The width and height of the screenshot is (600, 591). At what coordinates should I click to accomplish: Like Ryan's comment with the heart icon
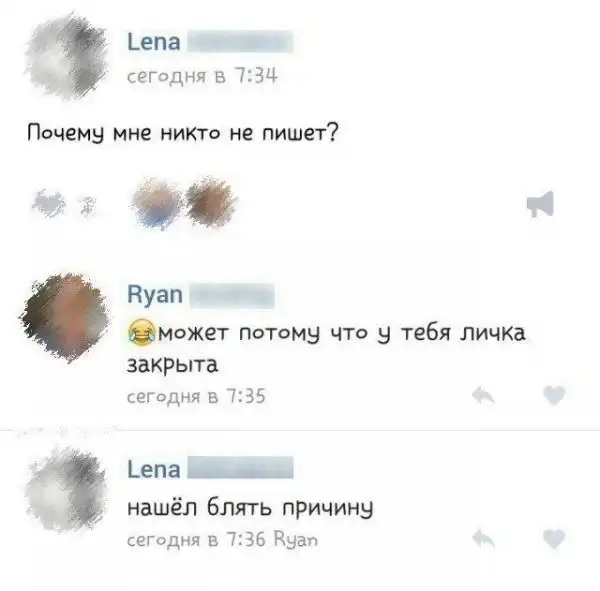click(554, 395)
